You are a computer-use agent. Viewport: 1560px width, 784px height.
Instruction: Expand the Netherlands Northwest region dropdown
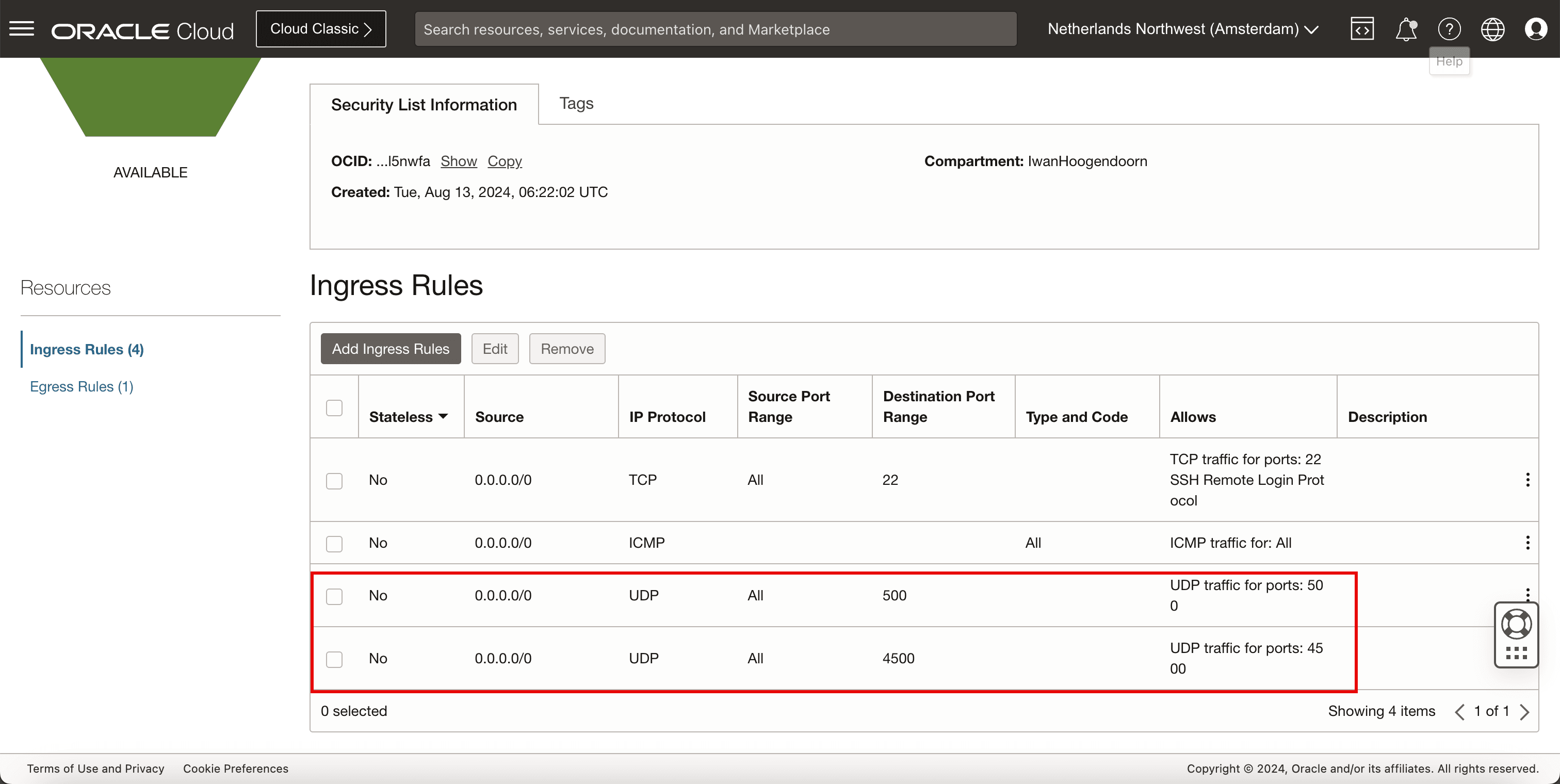(x=1183, y=28)
